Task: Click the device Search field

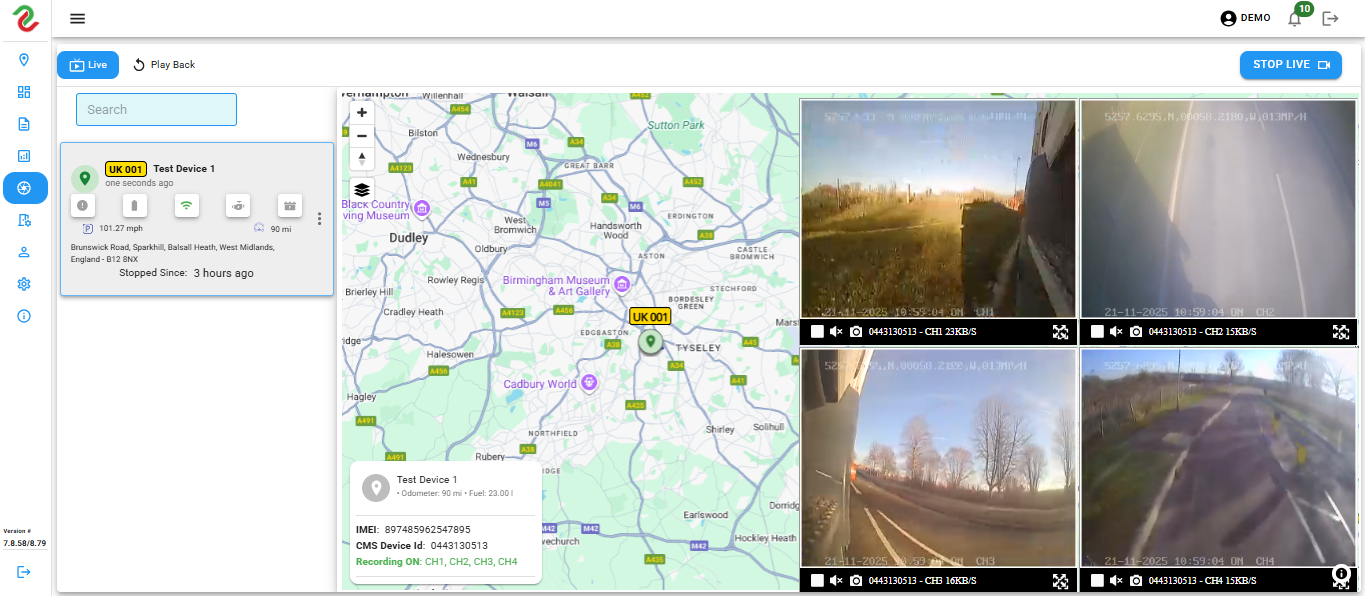Action: point(156,110)
